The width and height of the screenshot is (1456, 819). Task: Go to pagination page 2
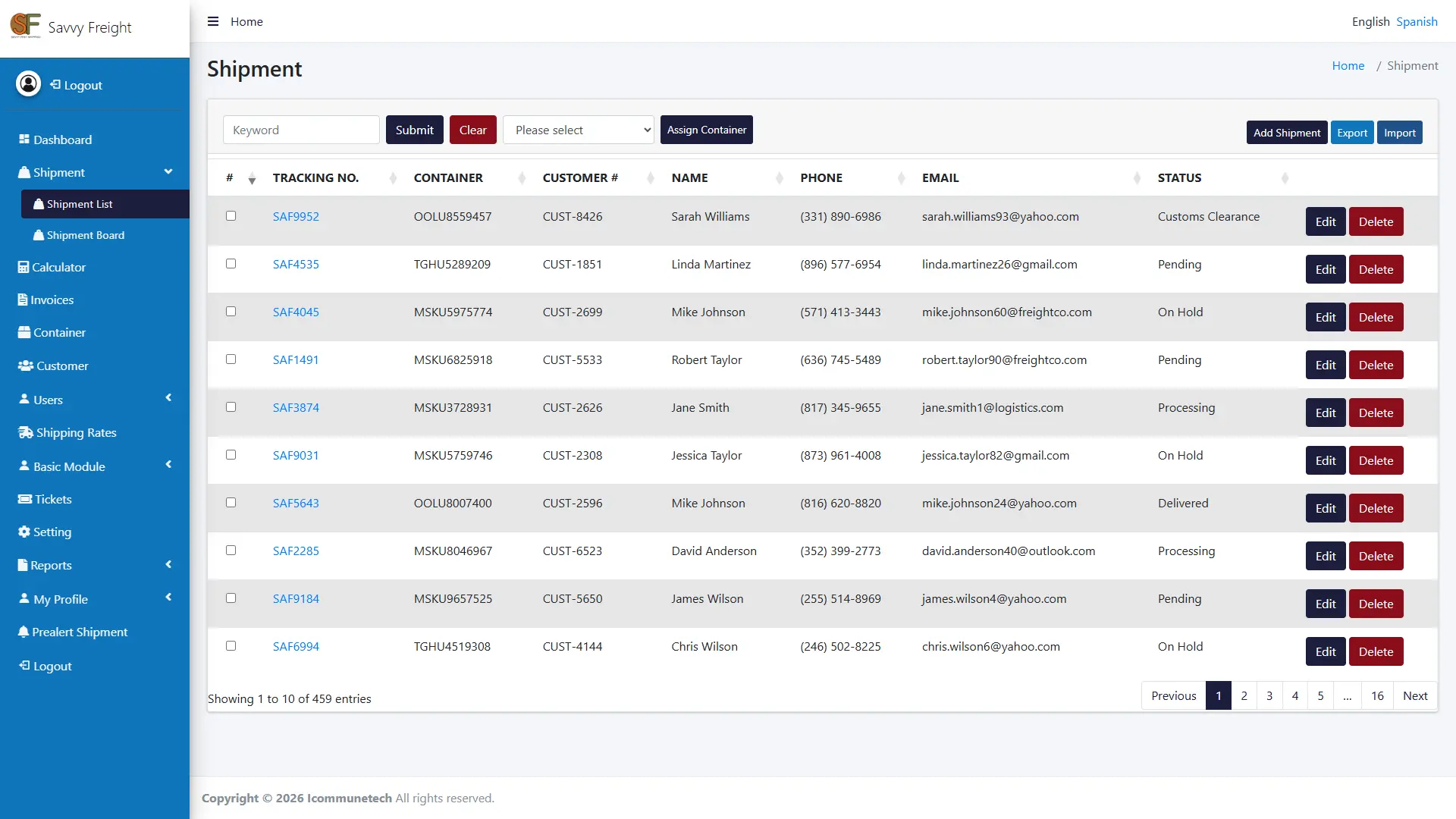point(1244,695)
